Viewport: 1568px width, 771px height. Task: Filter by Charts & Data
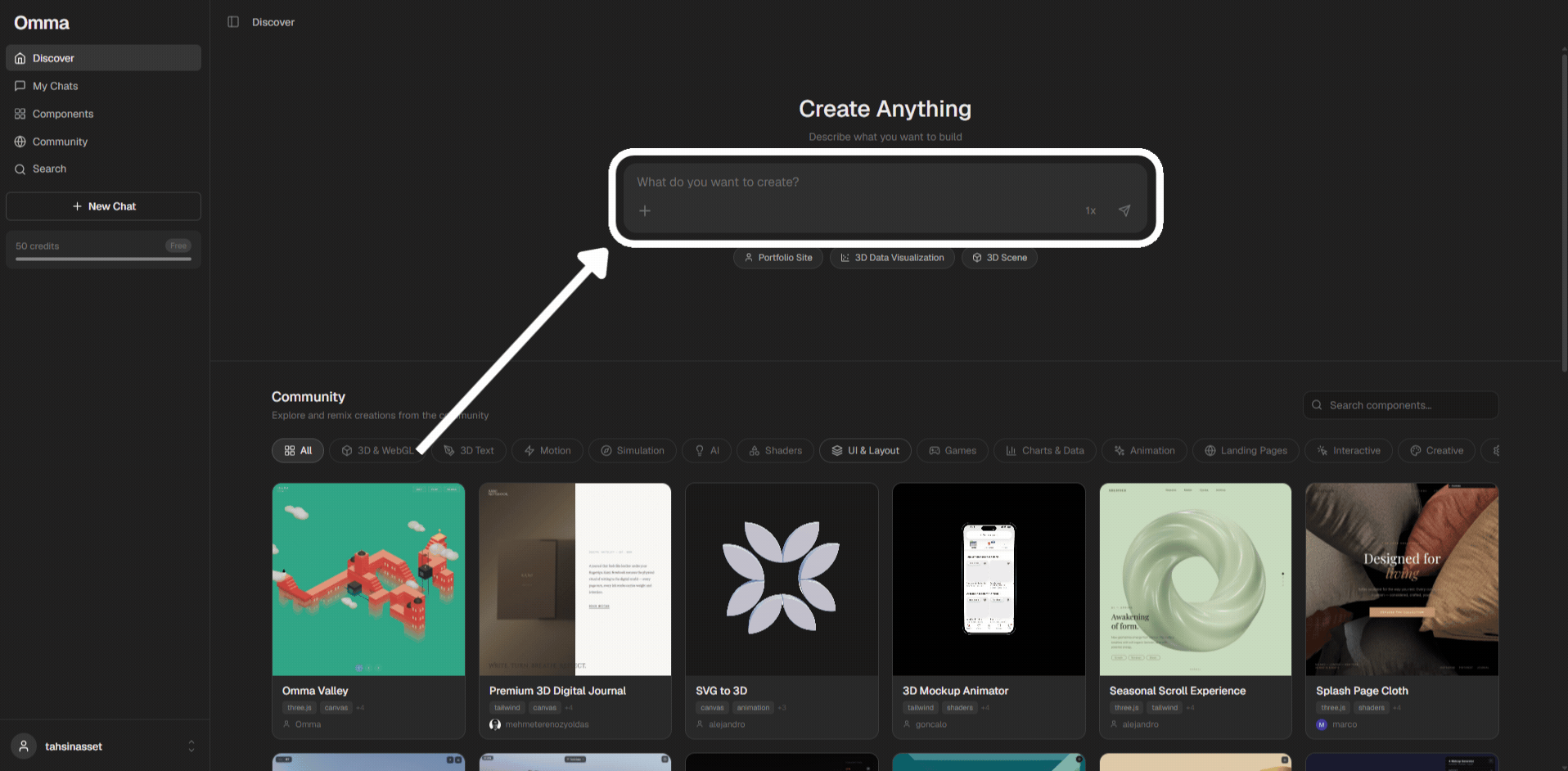click(1045, 451)
